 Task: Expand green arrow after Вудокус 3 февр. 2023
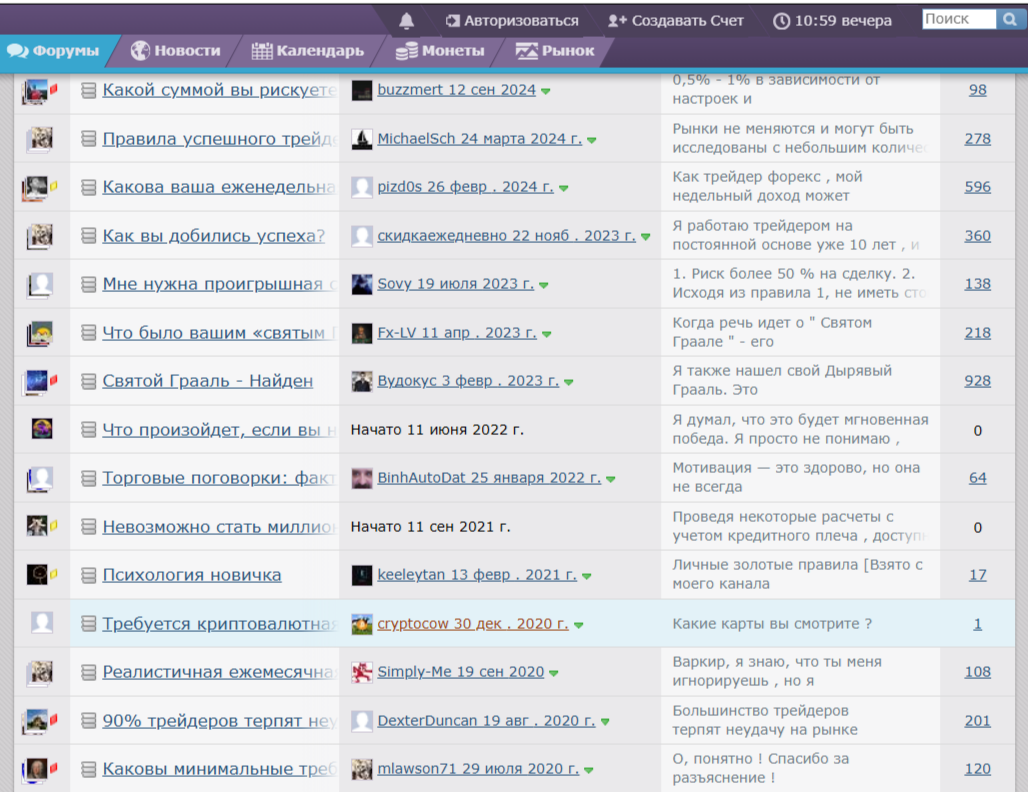click(x=568, y=382)
